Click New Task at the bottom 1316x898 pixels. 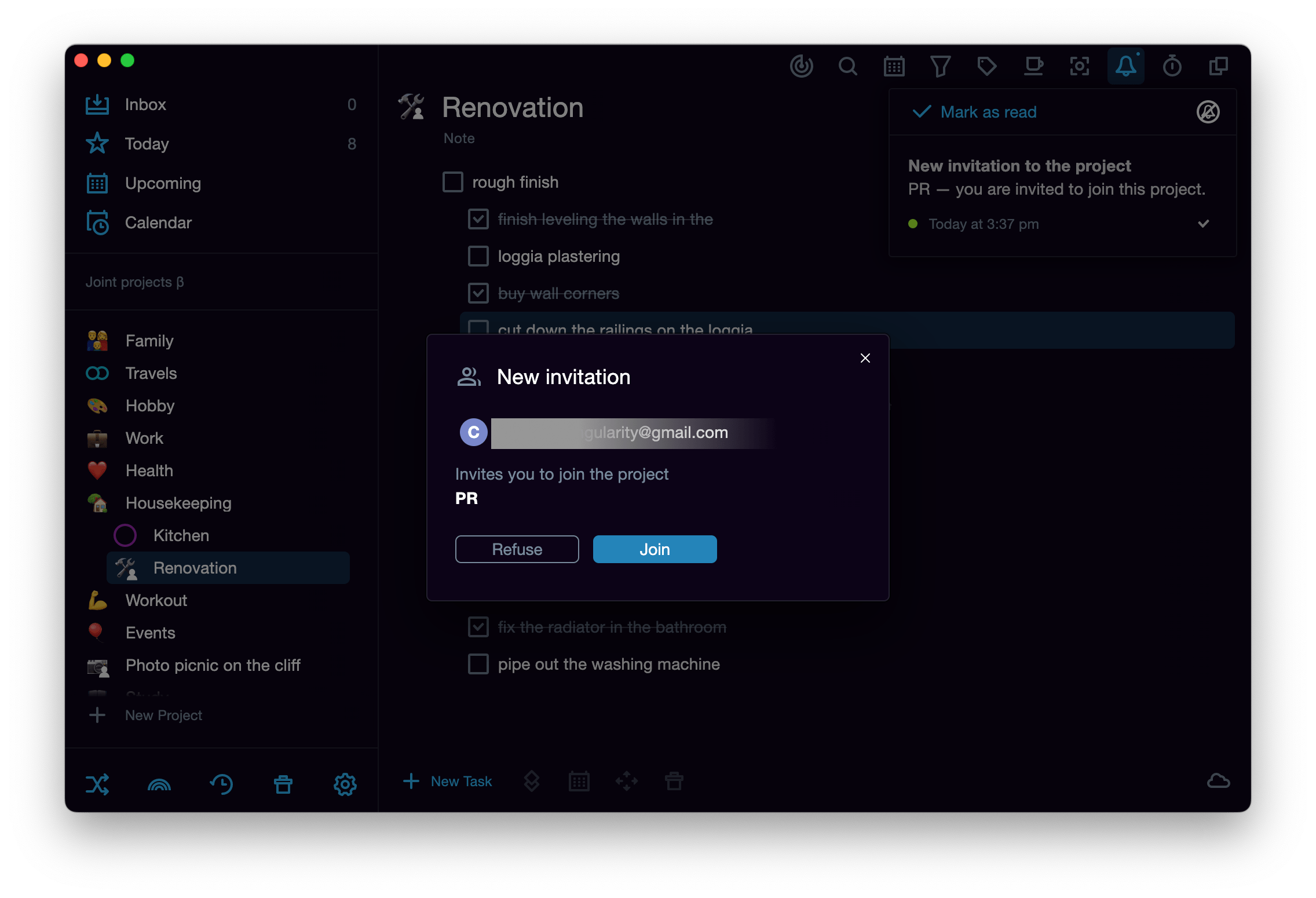click(447, 781)
